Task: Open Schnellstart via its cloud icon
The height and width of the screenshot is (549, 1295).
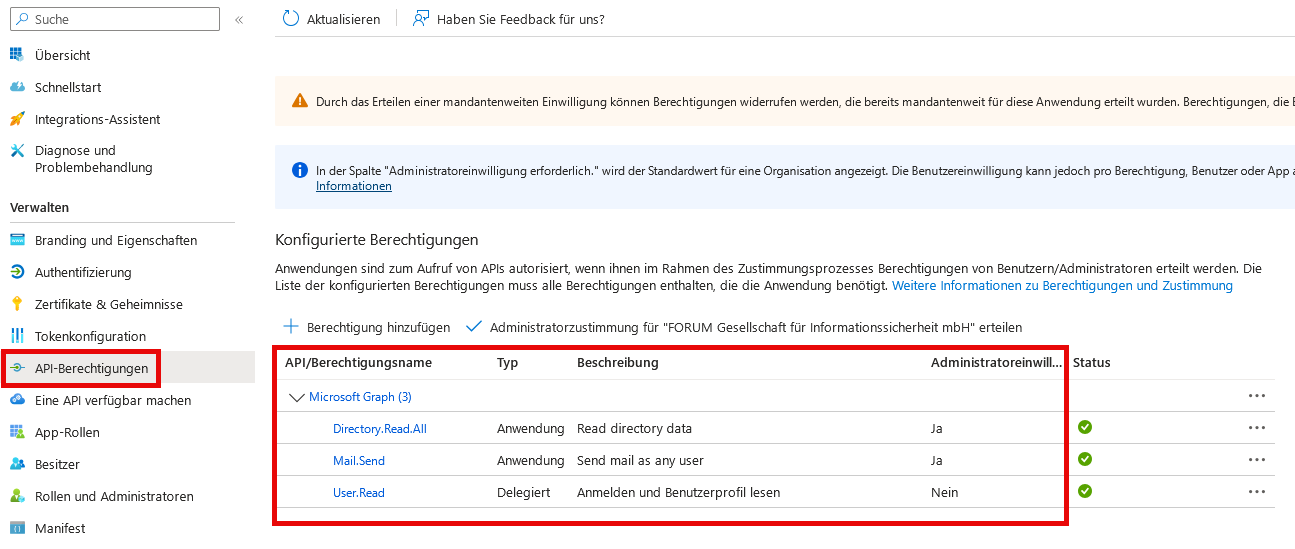Action: (17, 87)
